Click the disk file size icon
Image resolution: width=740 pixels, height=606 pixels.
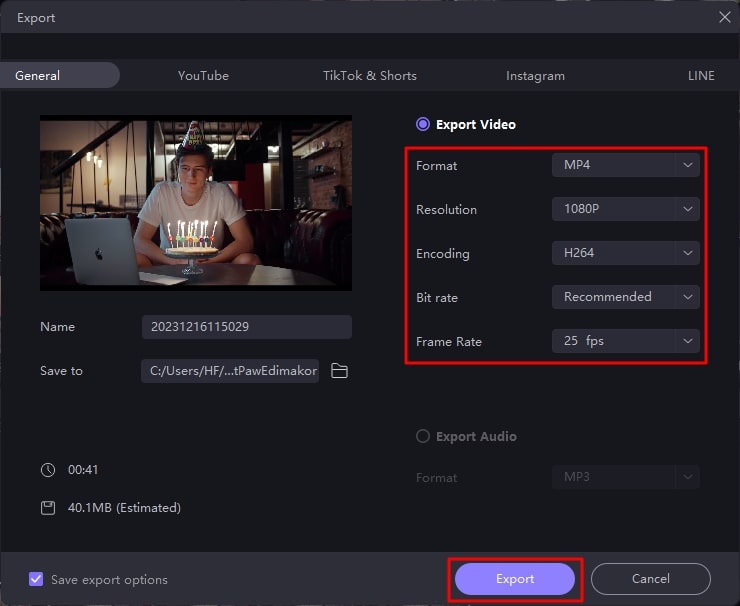click(x=48, y=508)
